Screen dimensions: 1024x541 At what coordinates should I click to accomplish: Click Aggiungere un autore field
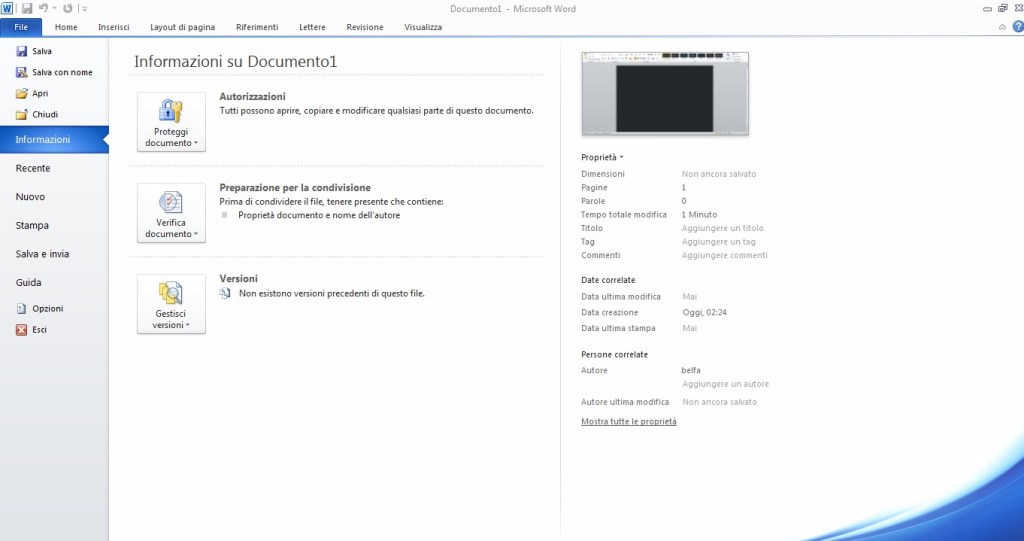point(726,384)
